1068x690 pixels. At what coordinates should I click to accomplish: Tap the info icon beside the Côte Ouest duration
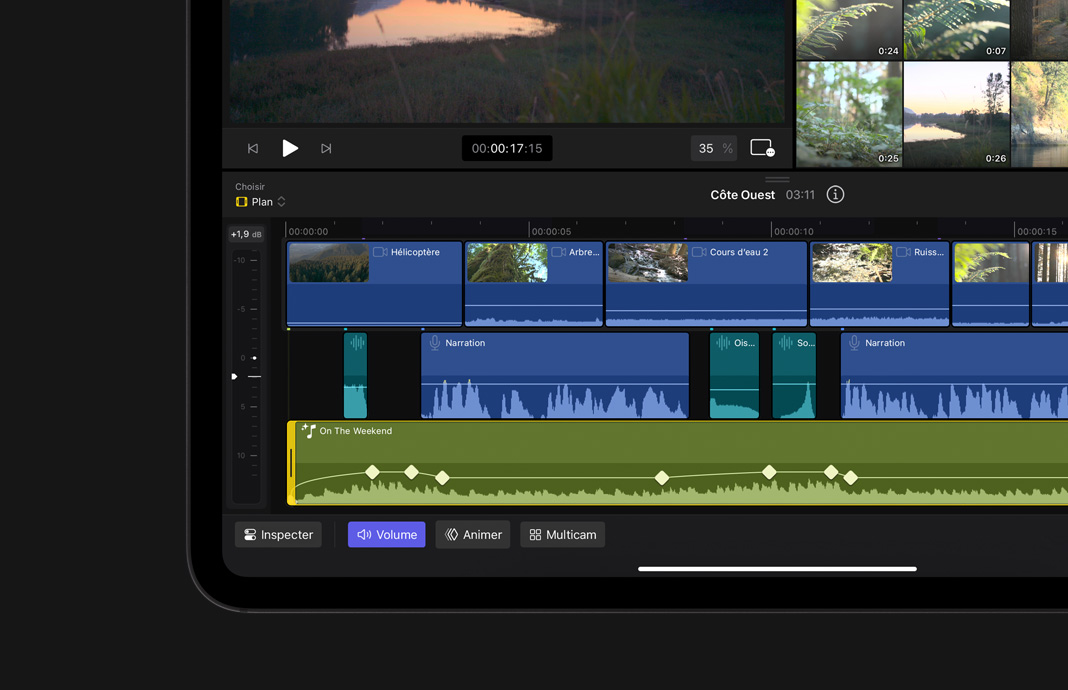point(835,194)
